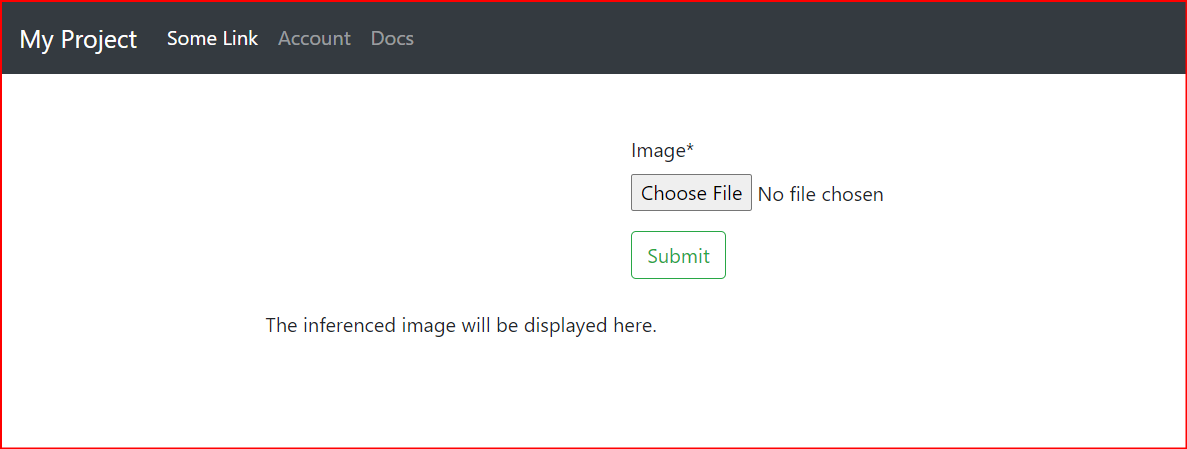Navigate to the Account page
The width and height of the screenshot is (1187, 449).
314,39
